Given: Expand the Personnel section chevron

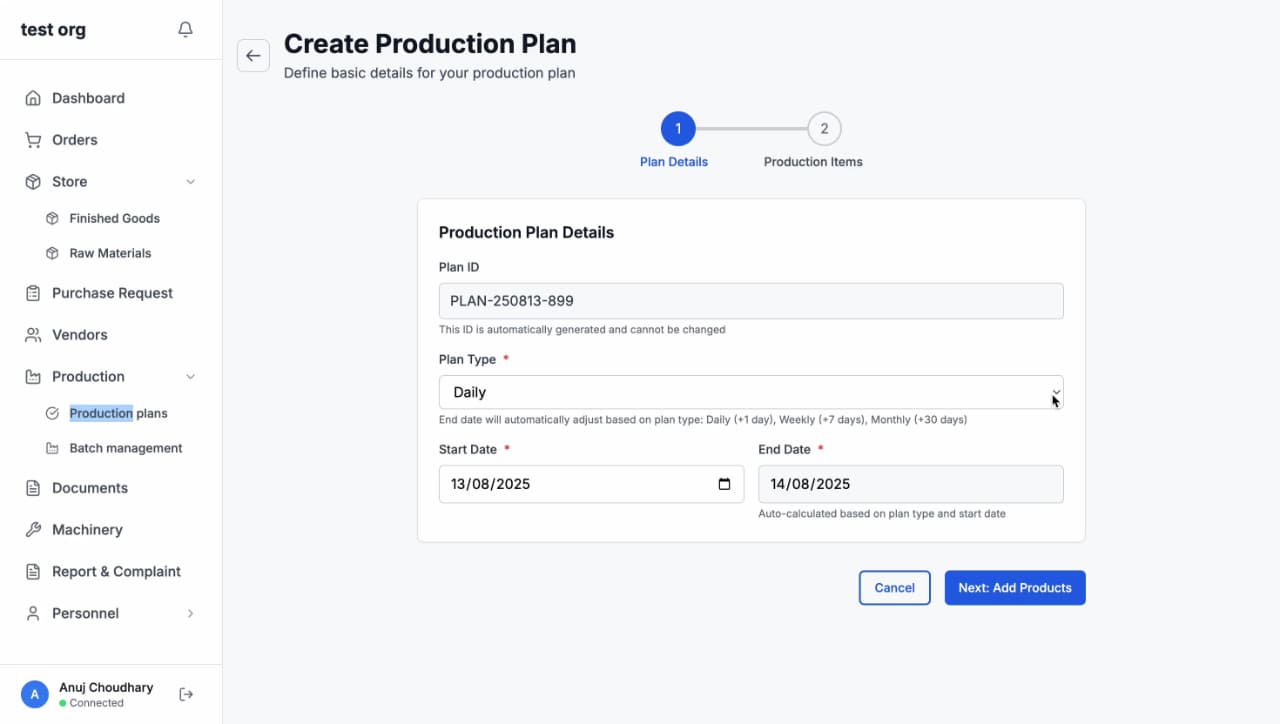Looking at the screenshot, I should (x=191, y=613).
